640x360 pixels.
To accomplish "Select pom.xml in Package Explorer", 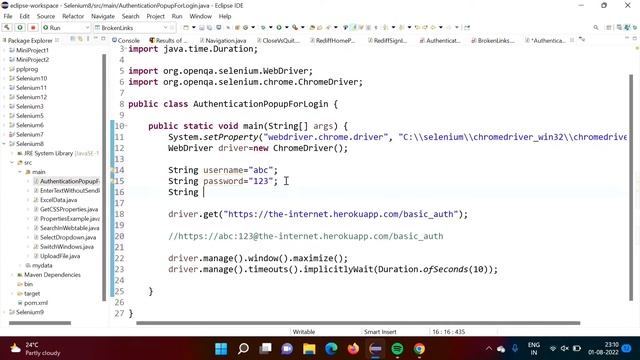I will click(x=36, y=303).
